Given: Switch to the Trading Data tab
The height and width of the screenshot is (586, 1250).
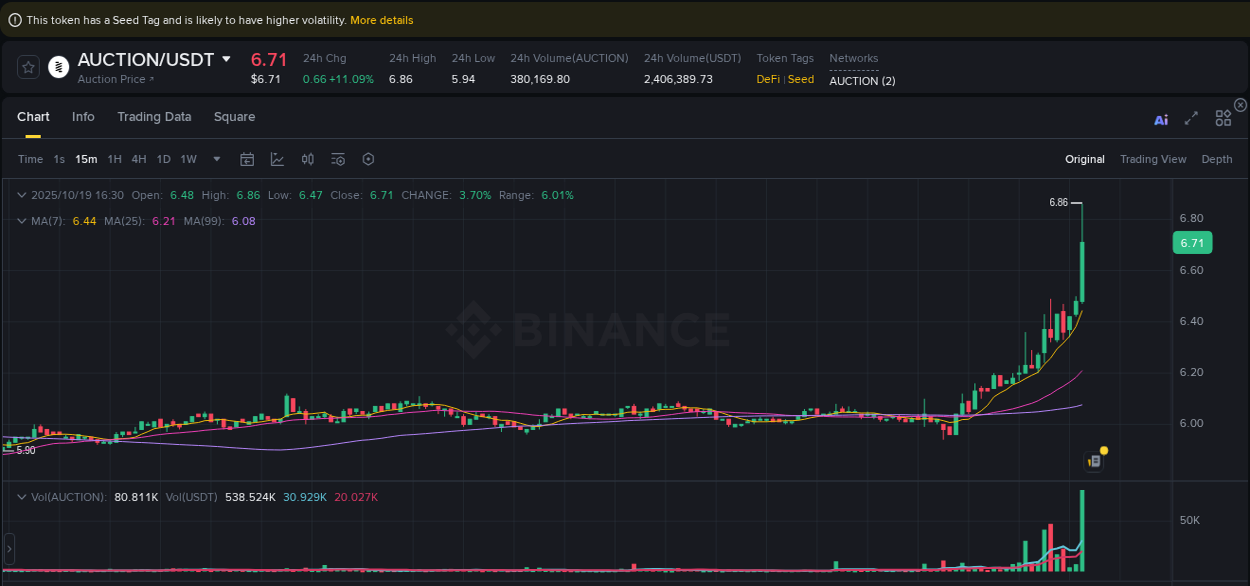Looking at the screenshot, I should click(x=154, y=117).
